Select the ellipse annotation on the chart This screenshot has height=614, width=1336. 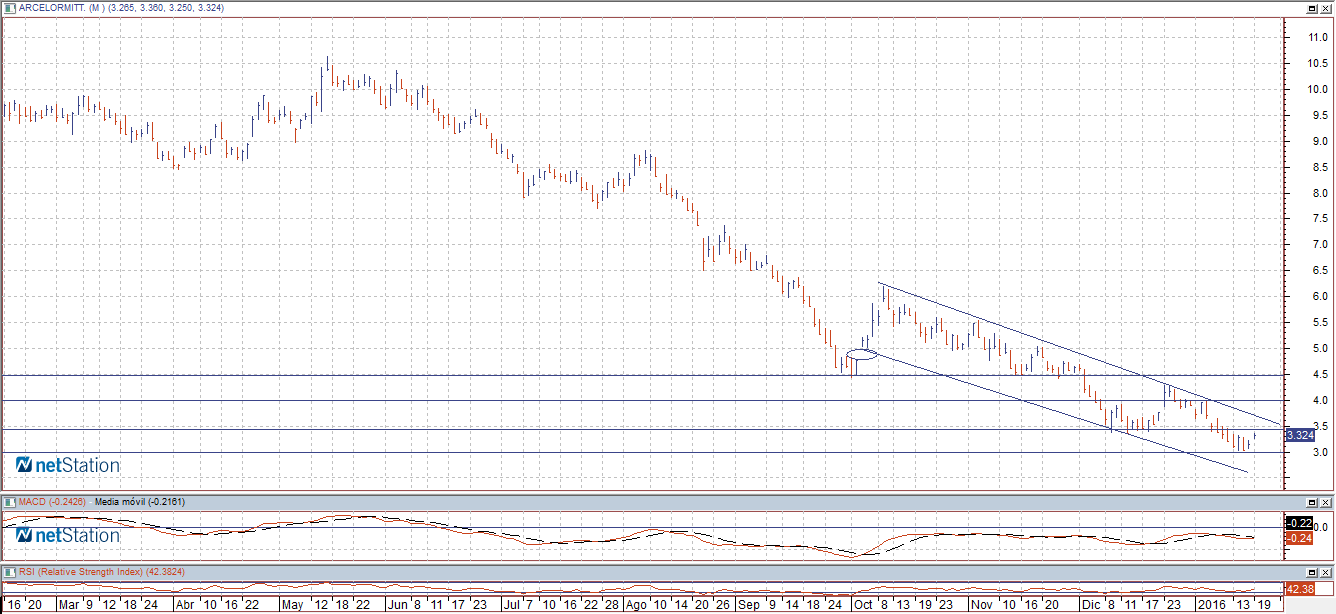[861, 355]
